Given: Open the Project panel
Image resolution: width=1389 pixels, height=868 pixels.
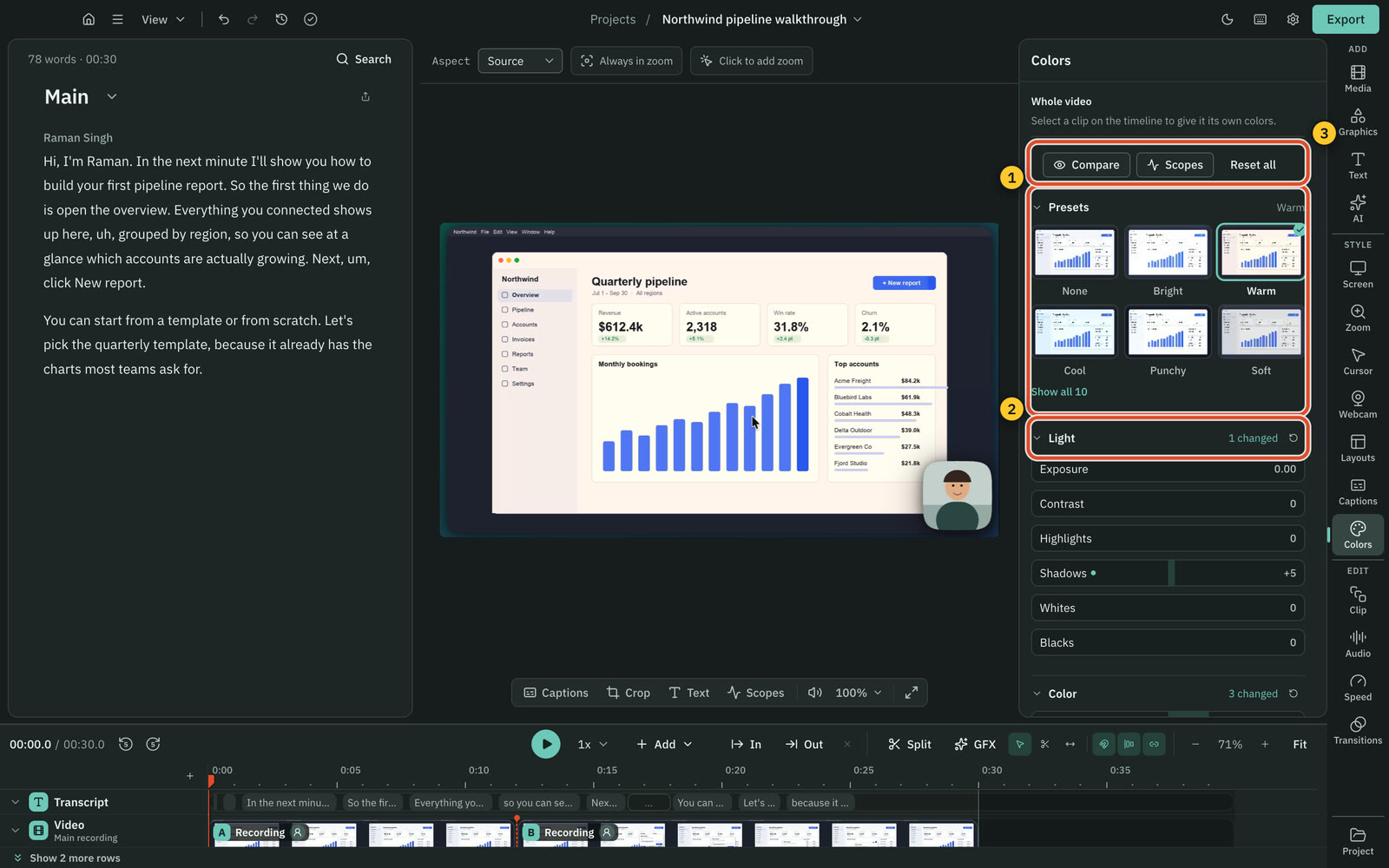Looking at the screenshot, I should pyautogui.click(x=1358, y=841).
